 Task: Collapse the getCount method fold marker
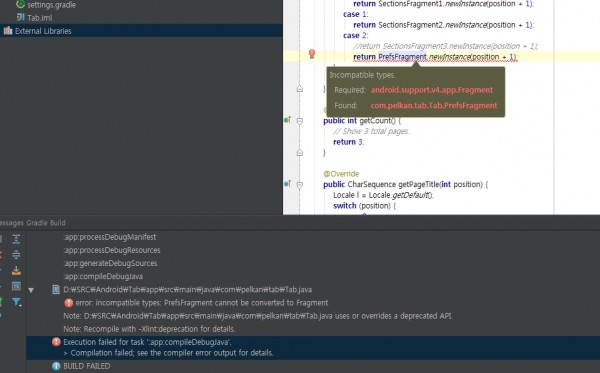[300, 121]
